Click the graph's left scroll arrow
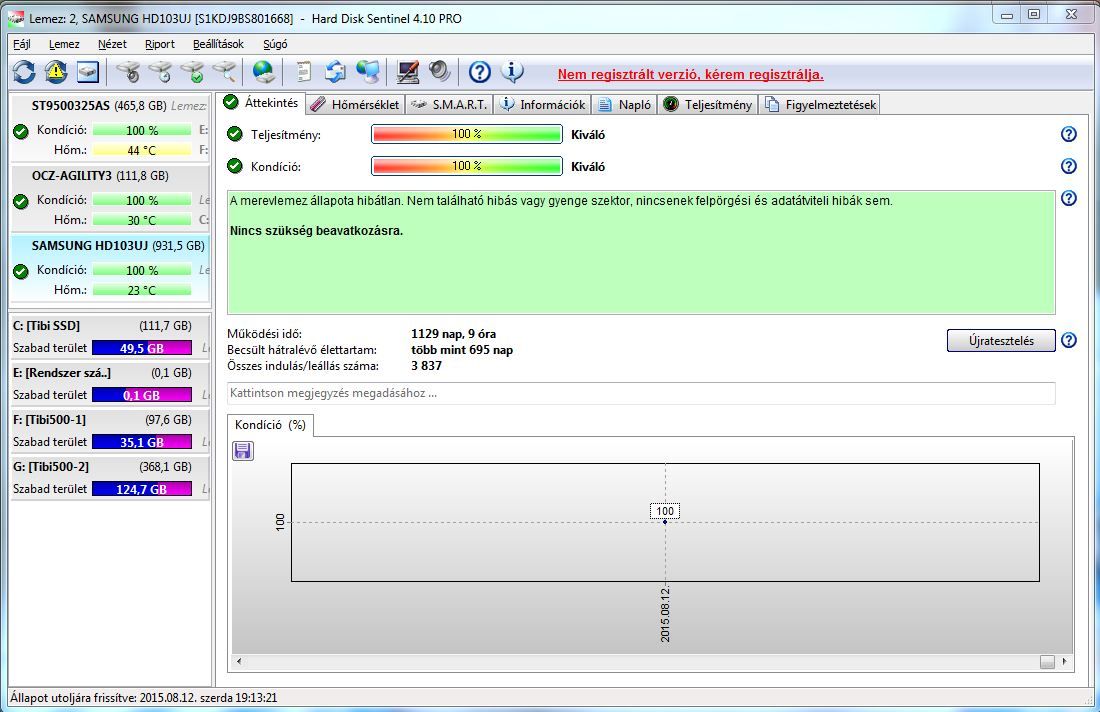The image size is (1100, 712). click(239, 661)
